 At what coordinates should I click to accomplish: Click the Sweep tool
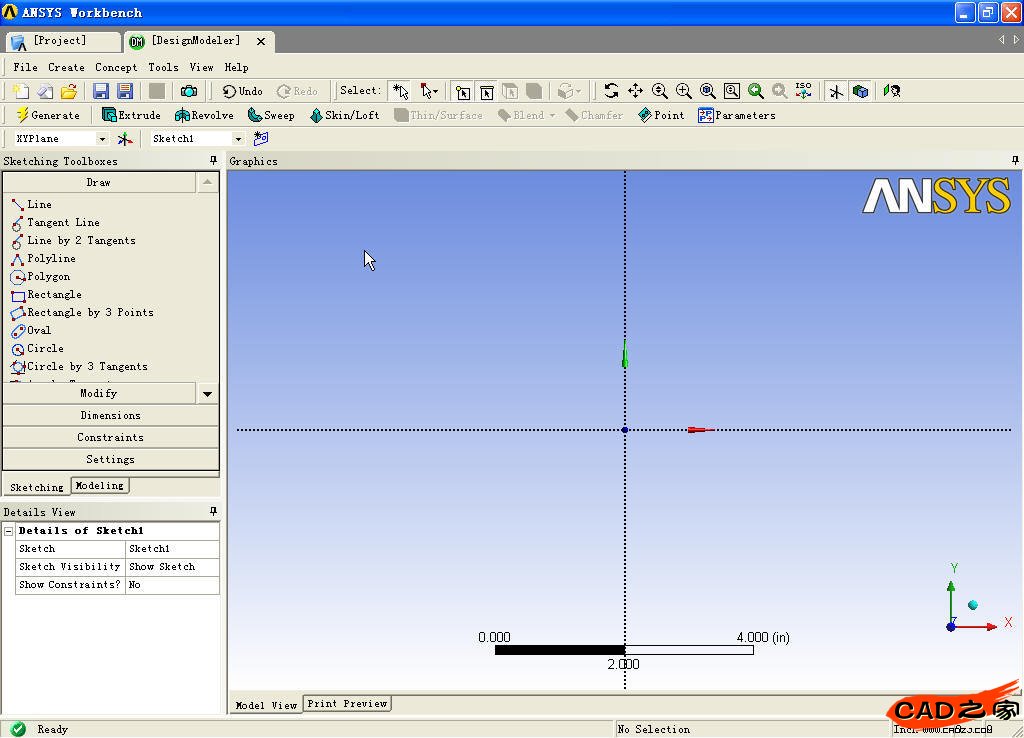pos(271,115)
